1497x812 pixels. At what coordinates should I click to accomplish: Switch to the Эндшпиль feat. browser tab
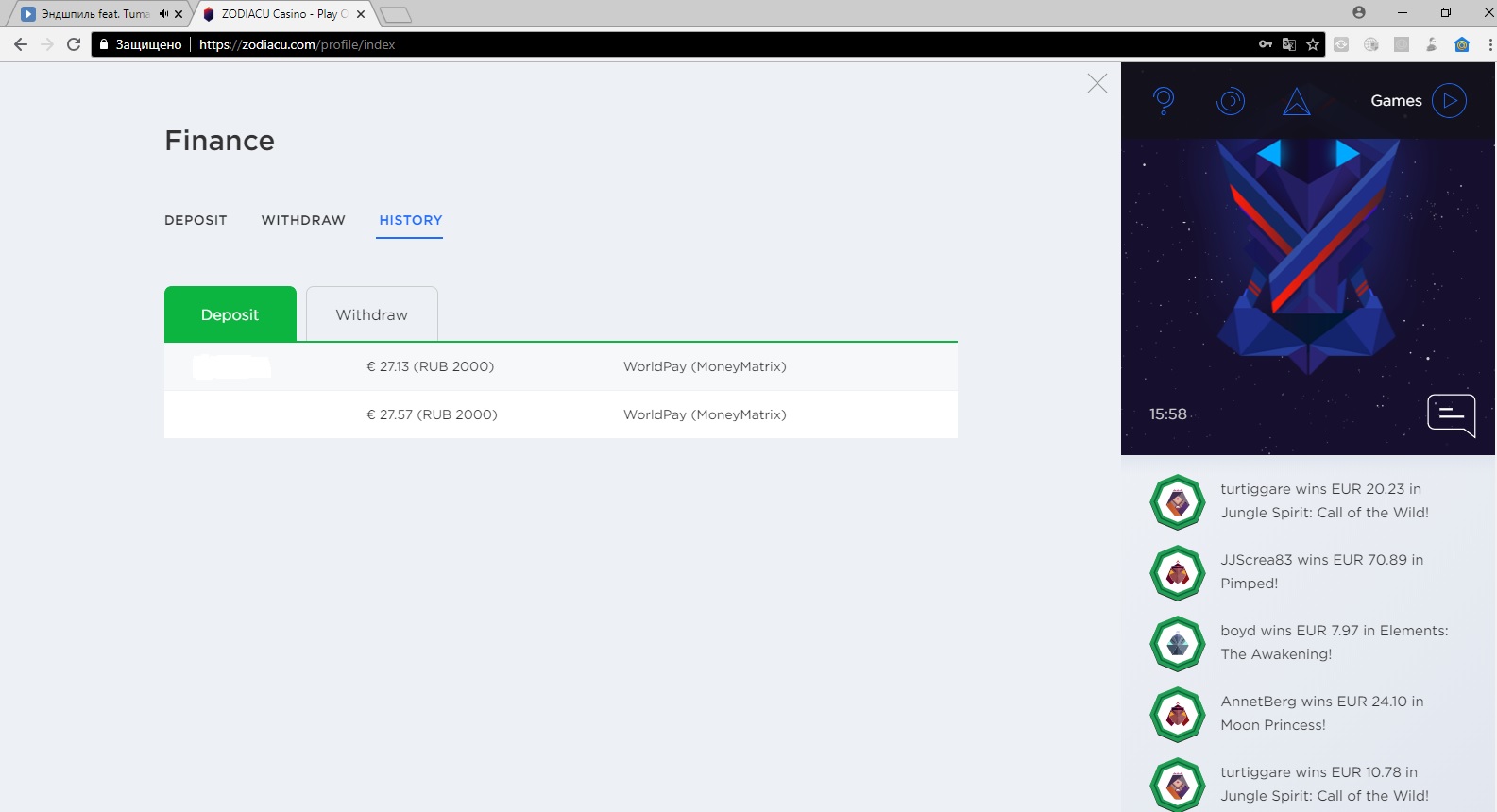(x=94, y=14)
